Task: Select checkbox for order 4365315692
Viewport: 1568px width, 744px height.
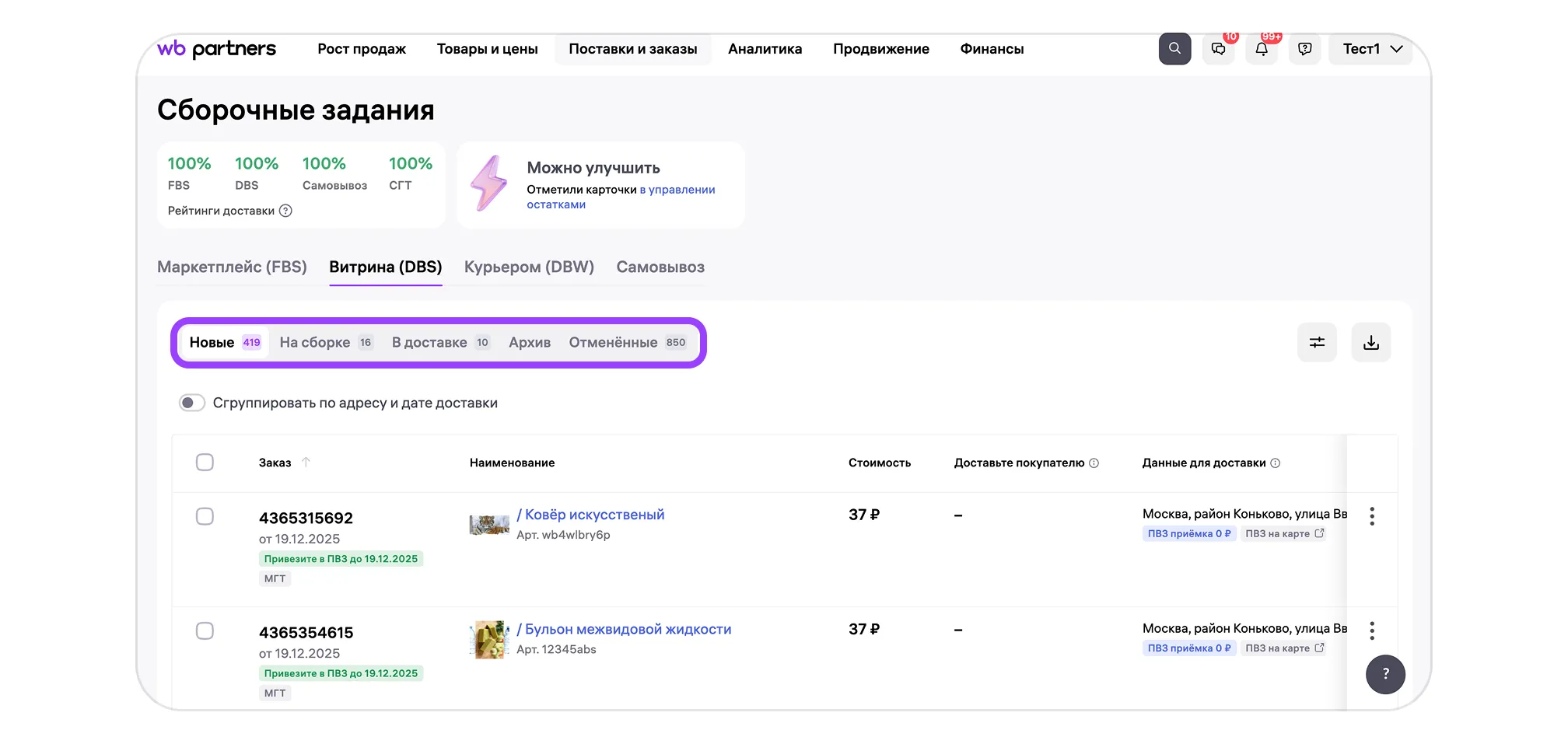Action: coord(205,517)
